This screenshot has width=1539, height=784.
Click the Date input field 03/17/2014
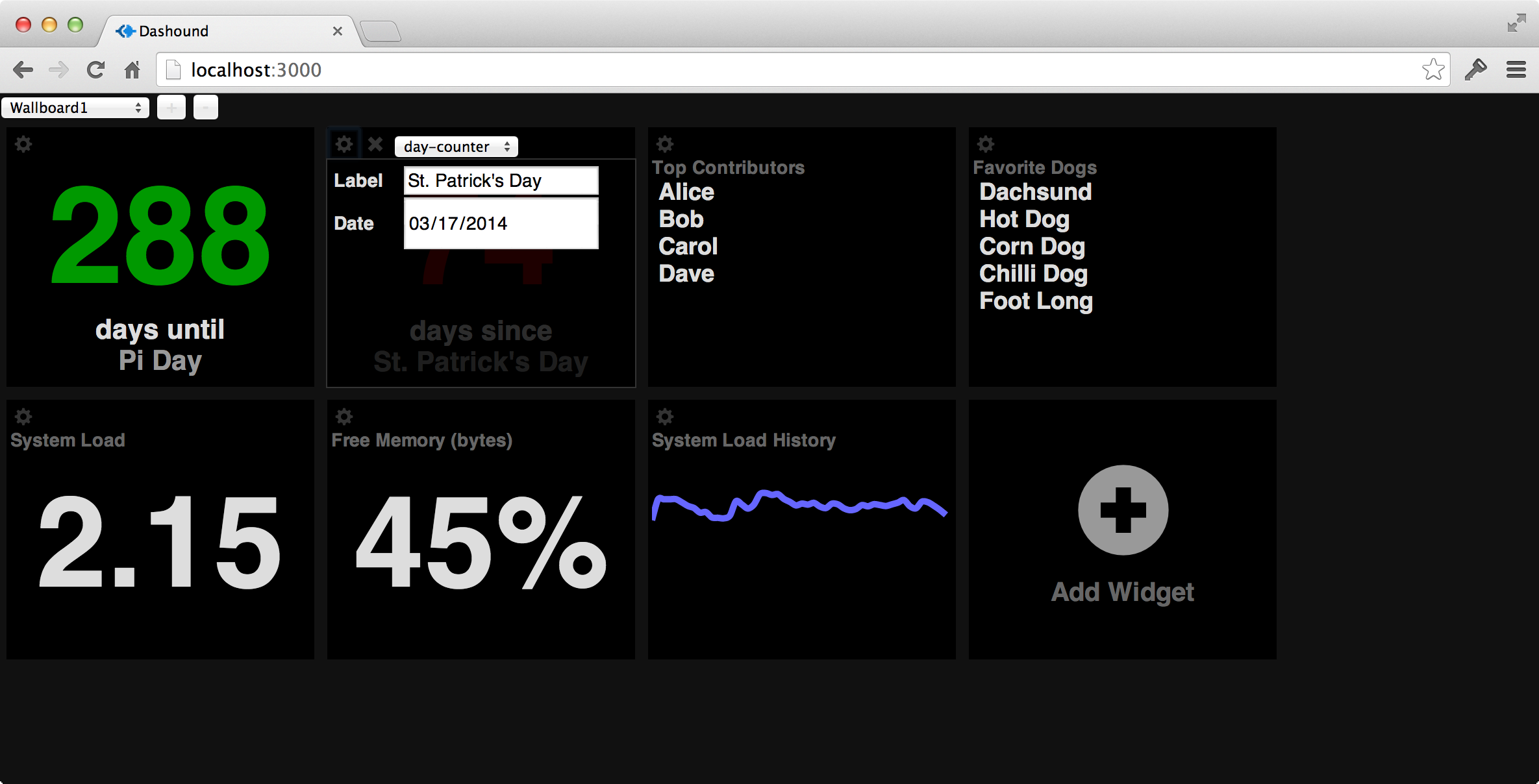501,223
